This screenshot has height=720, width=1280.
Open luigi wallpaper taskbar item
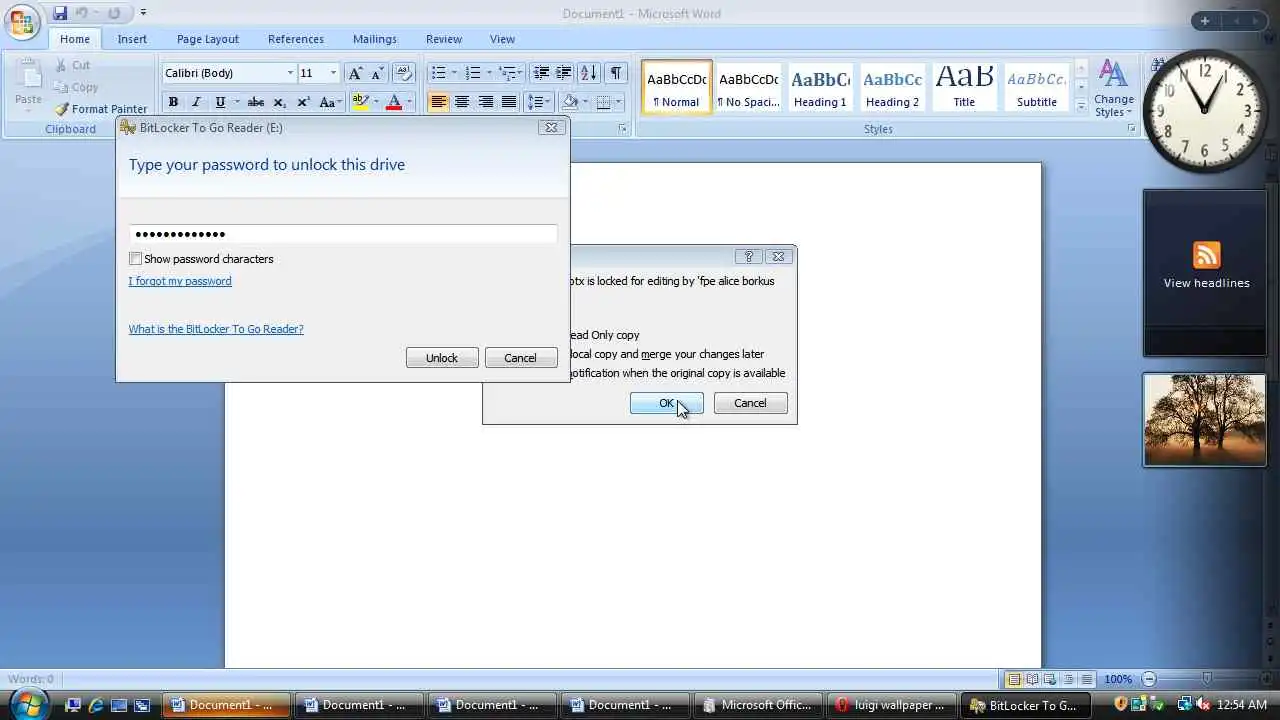point(890,705)
